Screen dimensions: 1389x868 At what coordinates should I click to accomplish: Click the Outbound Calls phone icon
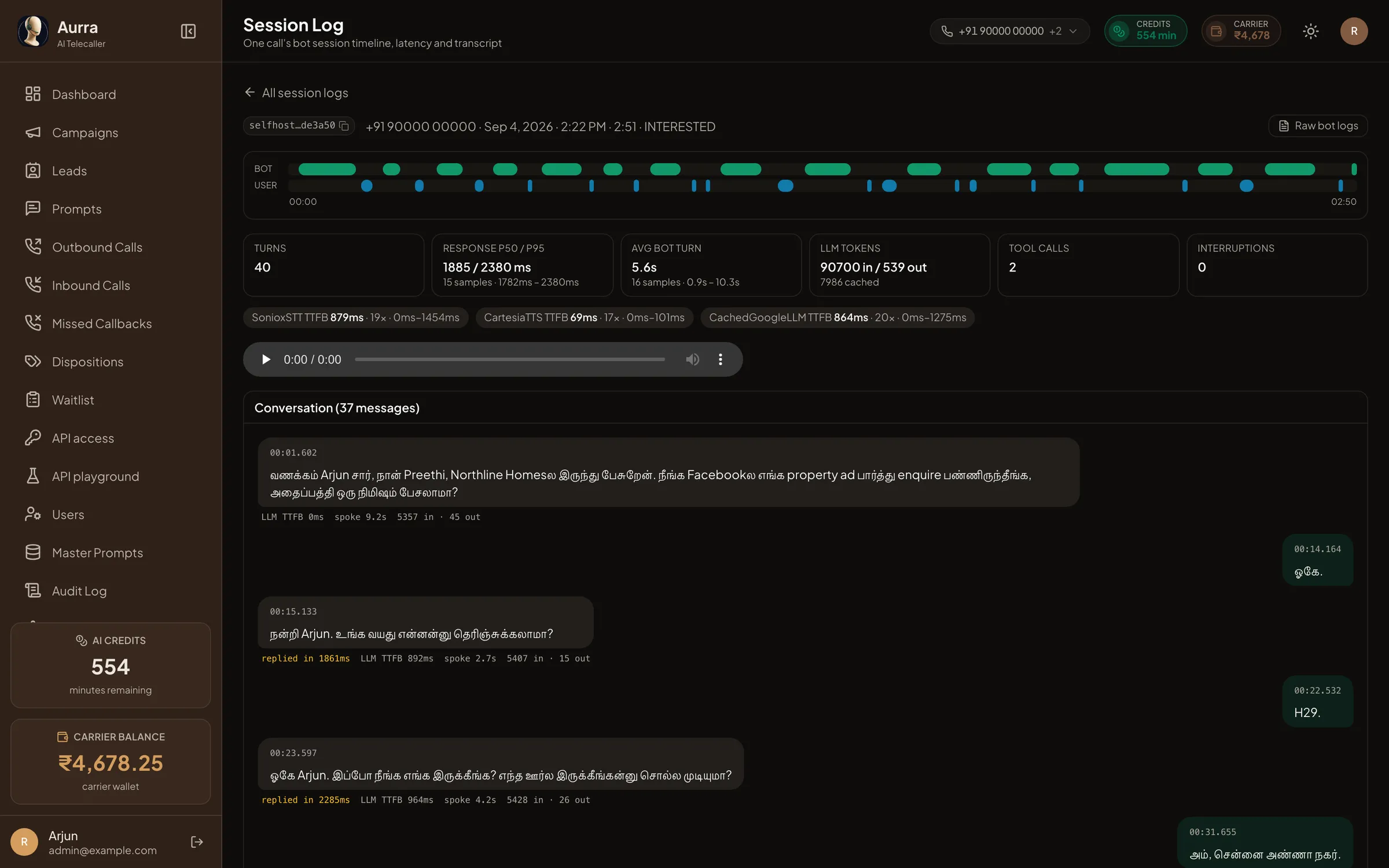(33, 247)
